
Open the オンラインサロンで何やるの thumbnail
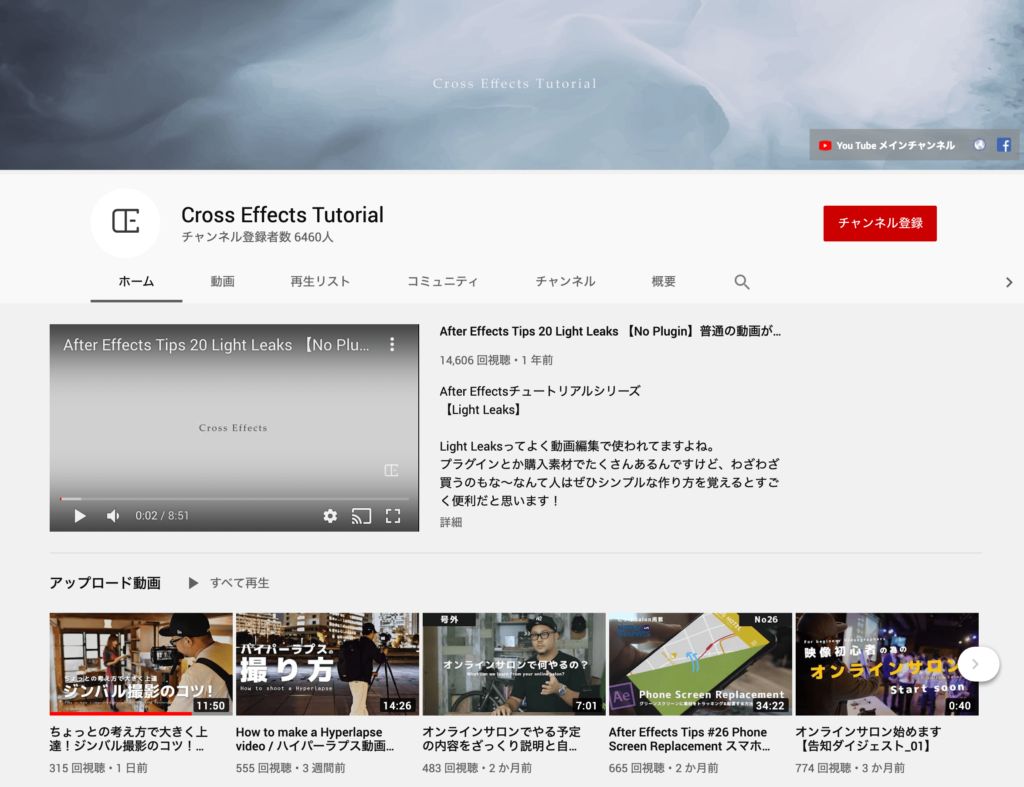(514, 664)
